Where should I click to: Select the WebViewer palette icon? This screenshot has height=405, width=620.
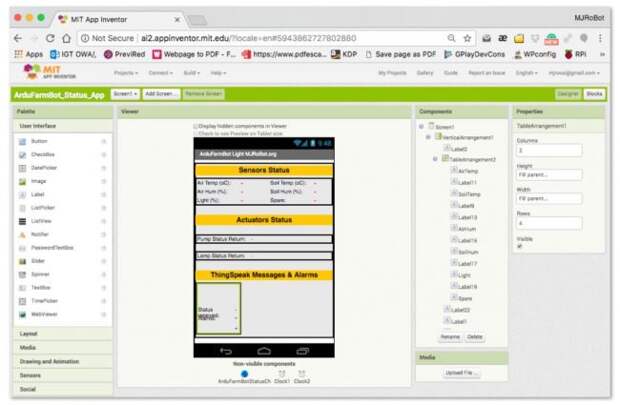click(23, 315)
